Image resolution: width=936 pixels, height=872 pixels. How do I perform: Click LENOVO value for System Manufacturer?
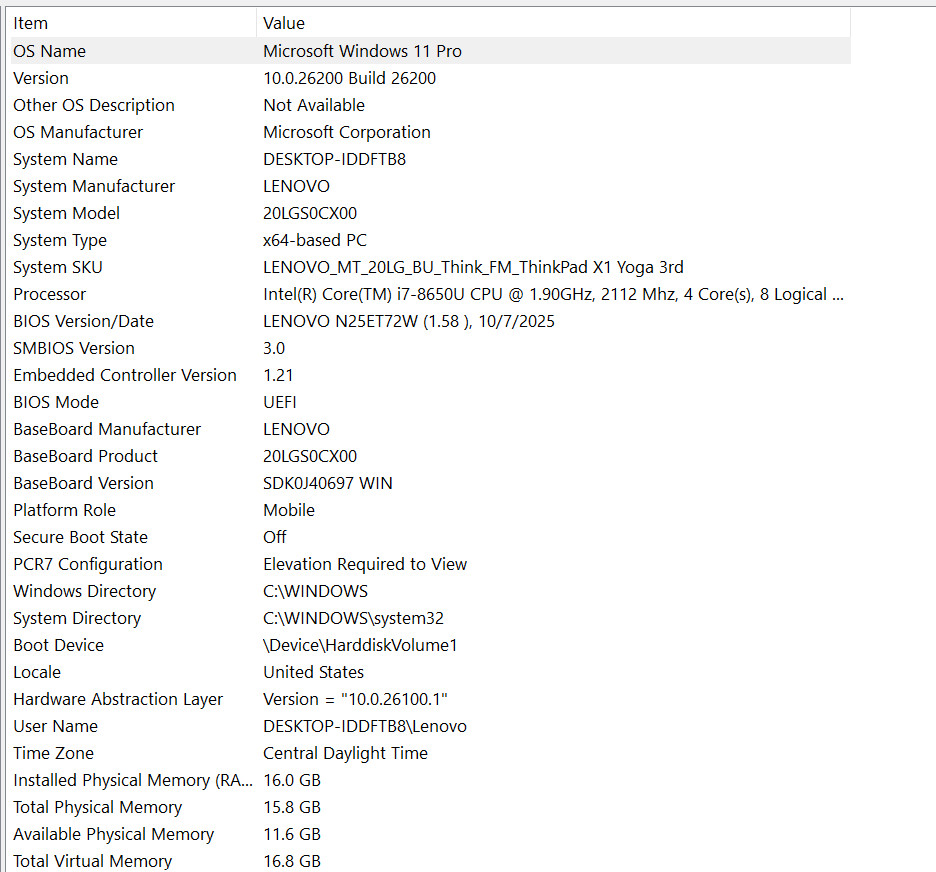296,186
